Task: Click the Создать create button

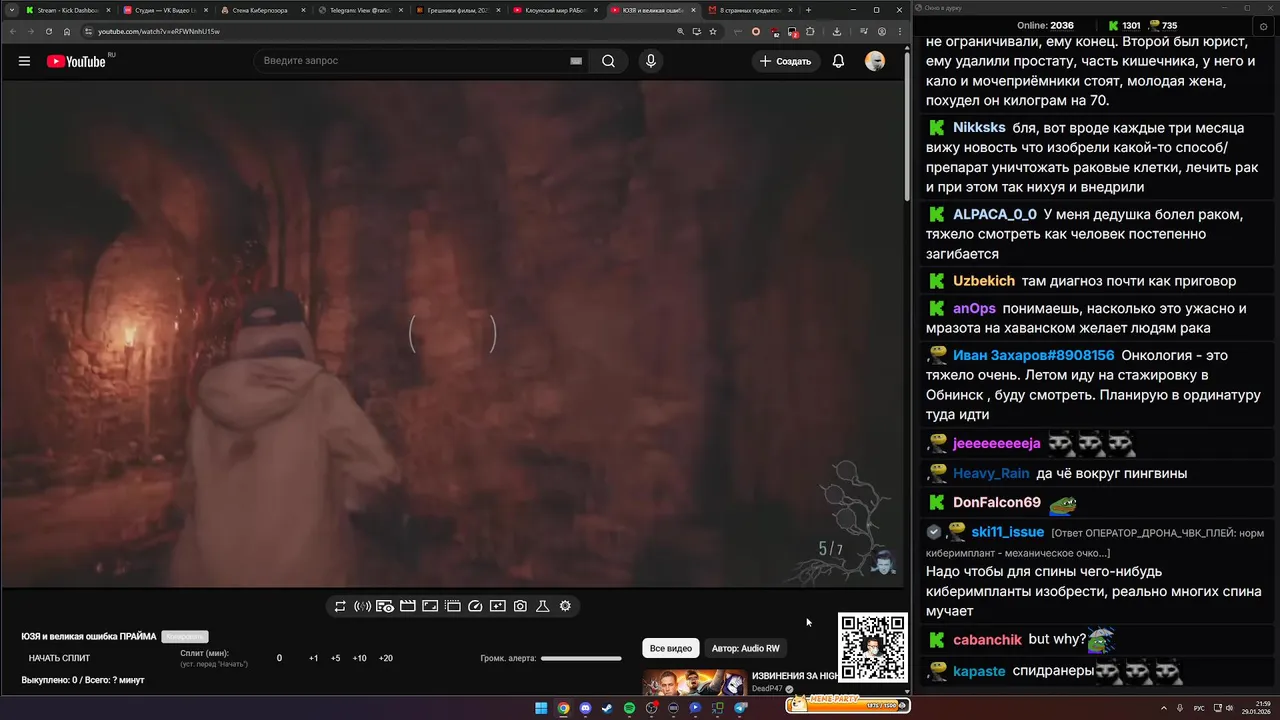Action: [x=786, y=61]
